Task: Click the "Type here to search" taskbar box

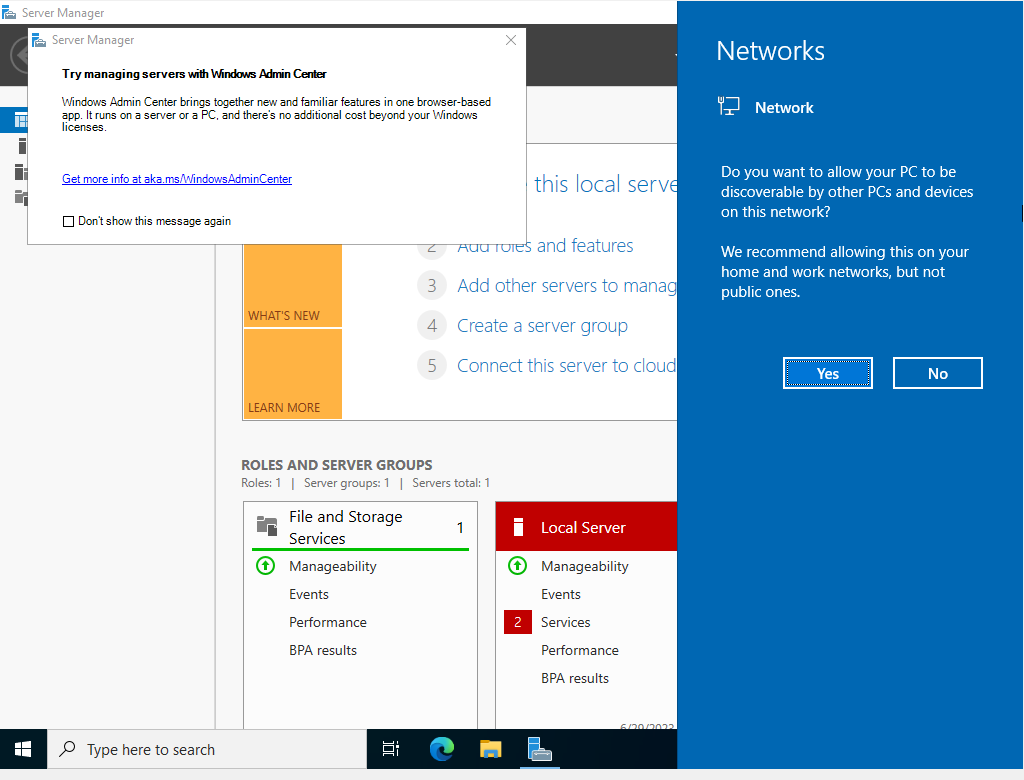Action: pyautogui.click(x=207, y=749)
